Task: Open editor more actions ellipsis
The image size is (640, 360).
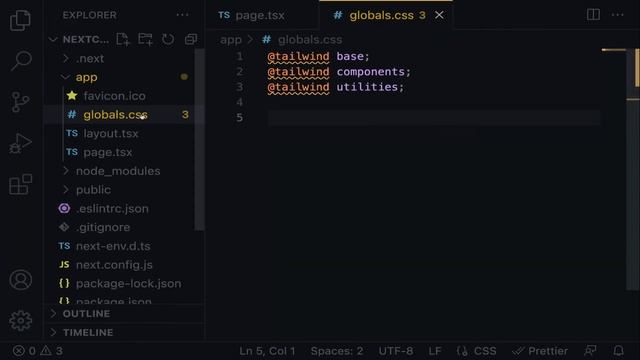Action: pyautogui.click(x=618, y=15)
